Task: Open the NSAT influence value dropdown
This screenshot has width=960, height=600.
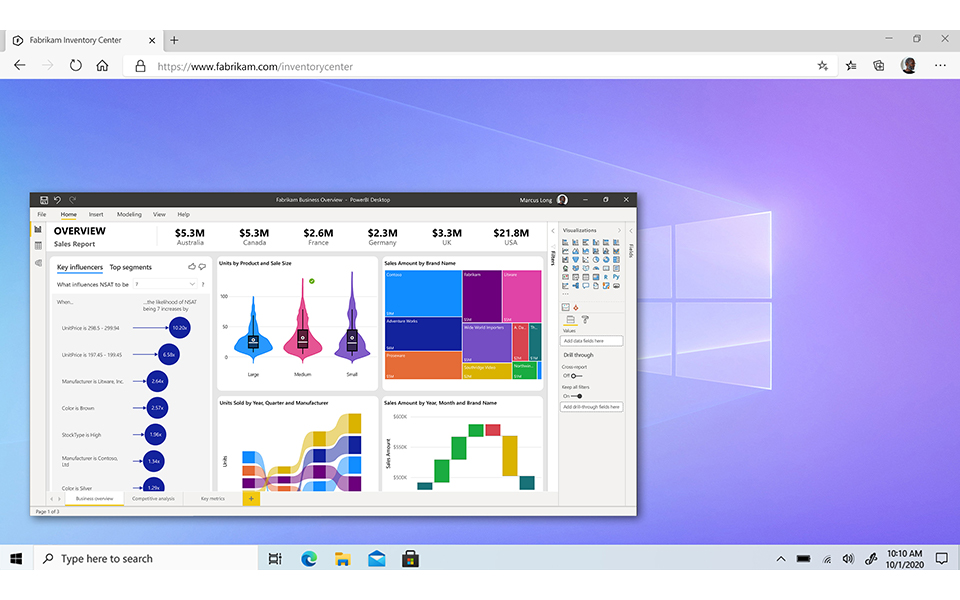Action: pyautogui.click(x=192, y=284)
